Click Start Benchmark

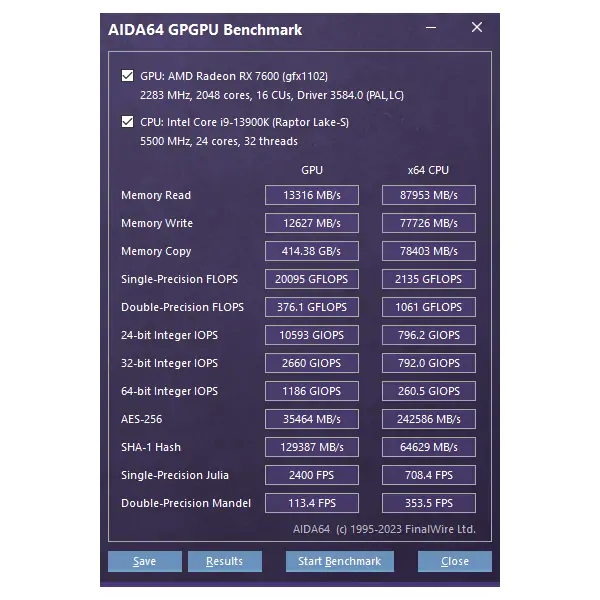[x=339, y=561]
